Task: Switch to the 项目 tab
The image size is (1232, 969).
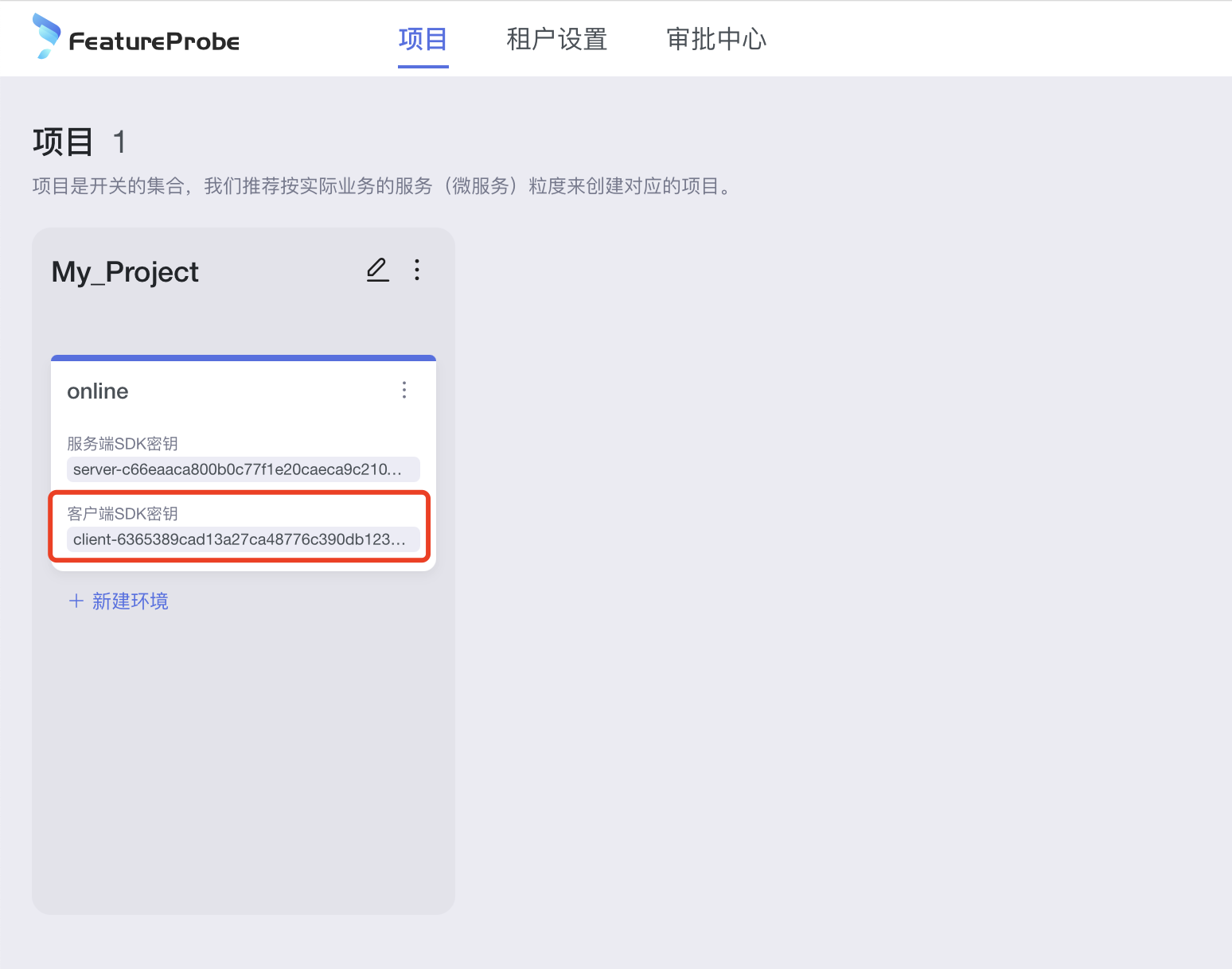Action: [423, 39]
